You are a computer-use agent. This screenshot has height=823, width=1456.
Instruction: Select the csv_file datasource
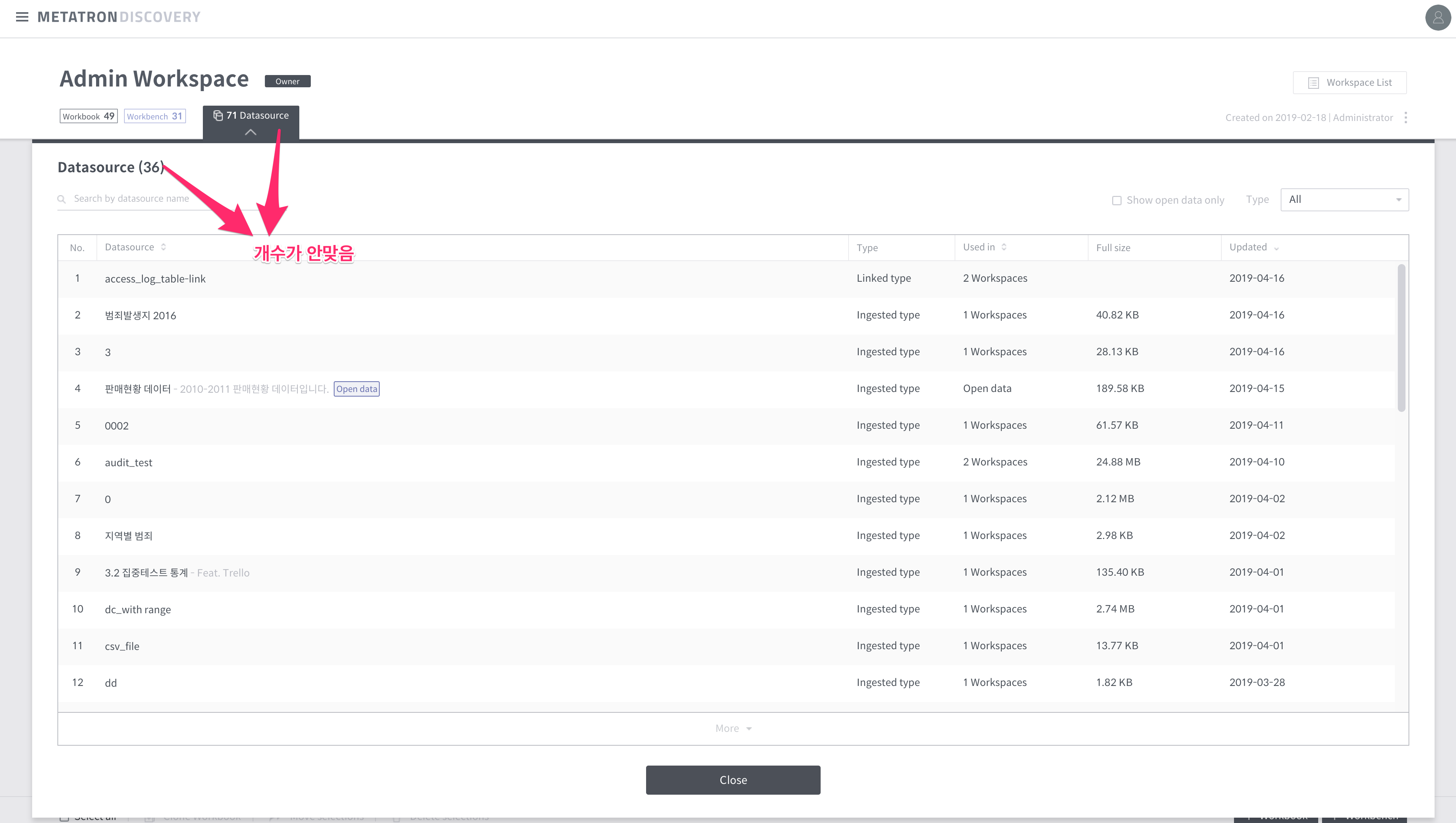tap(121, 645)
